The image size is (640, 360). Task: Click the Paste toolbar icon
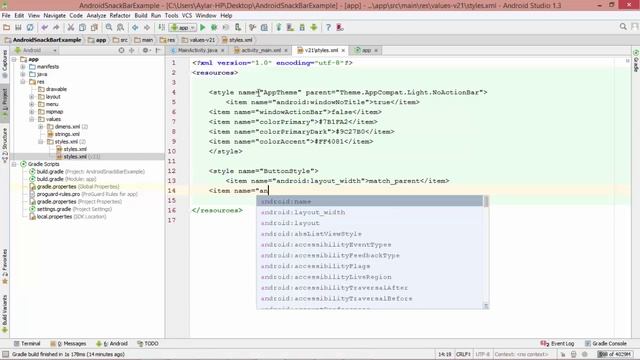point(94,27)
